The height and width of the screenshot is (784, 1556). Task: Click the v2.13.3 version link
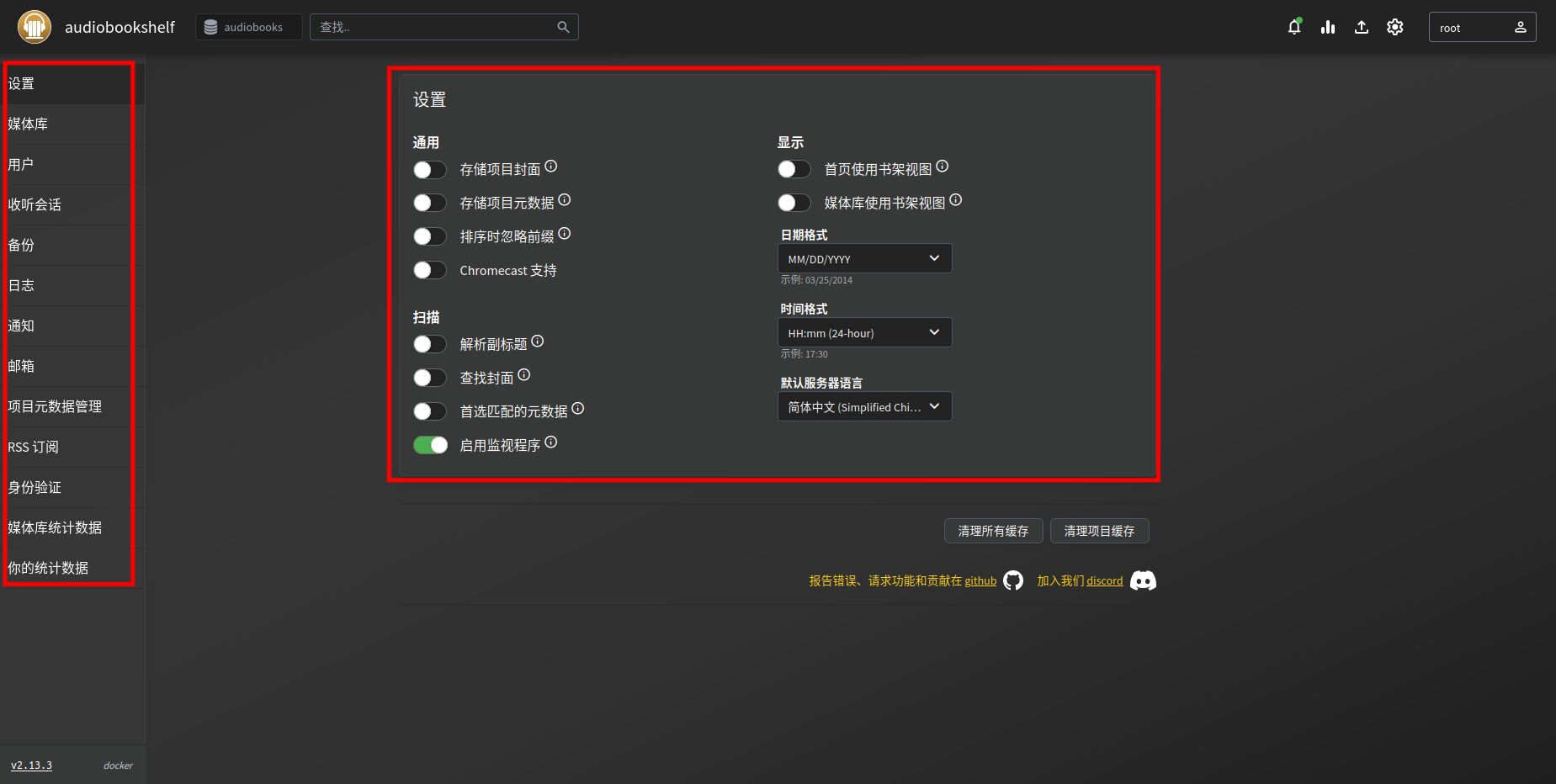coord(31,765)
